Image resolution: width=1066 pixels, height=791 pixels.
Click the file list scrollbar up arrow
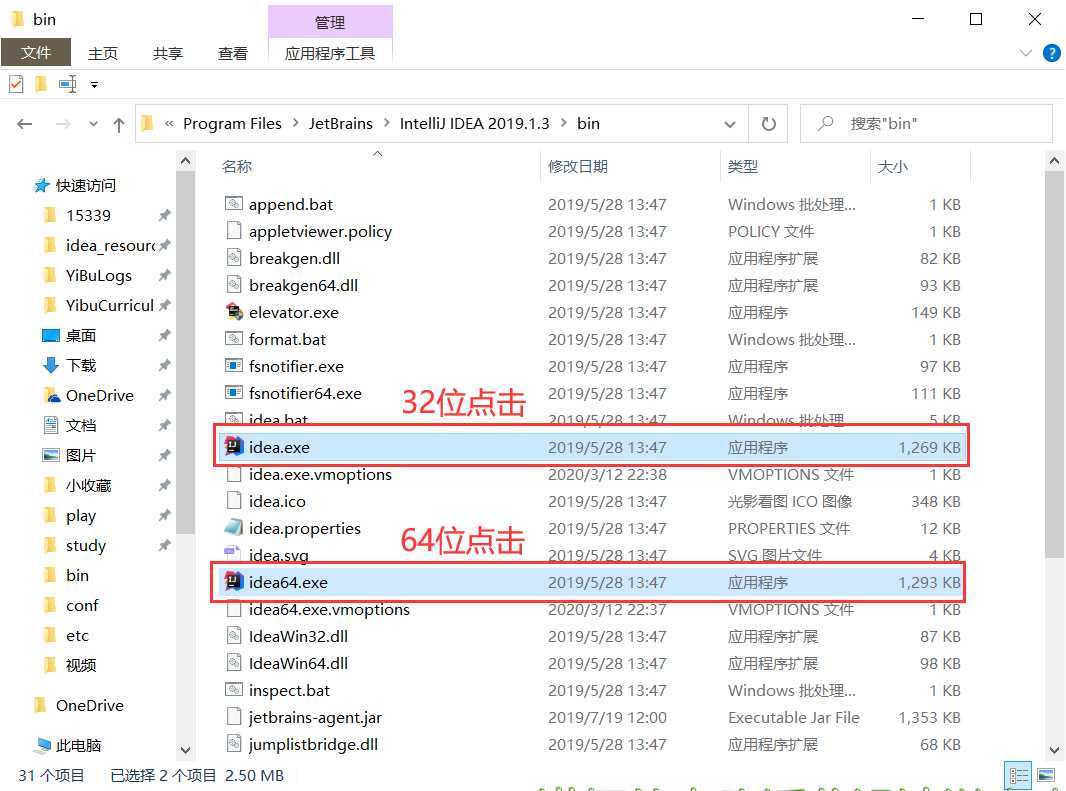pos(1054,161)
